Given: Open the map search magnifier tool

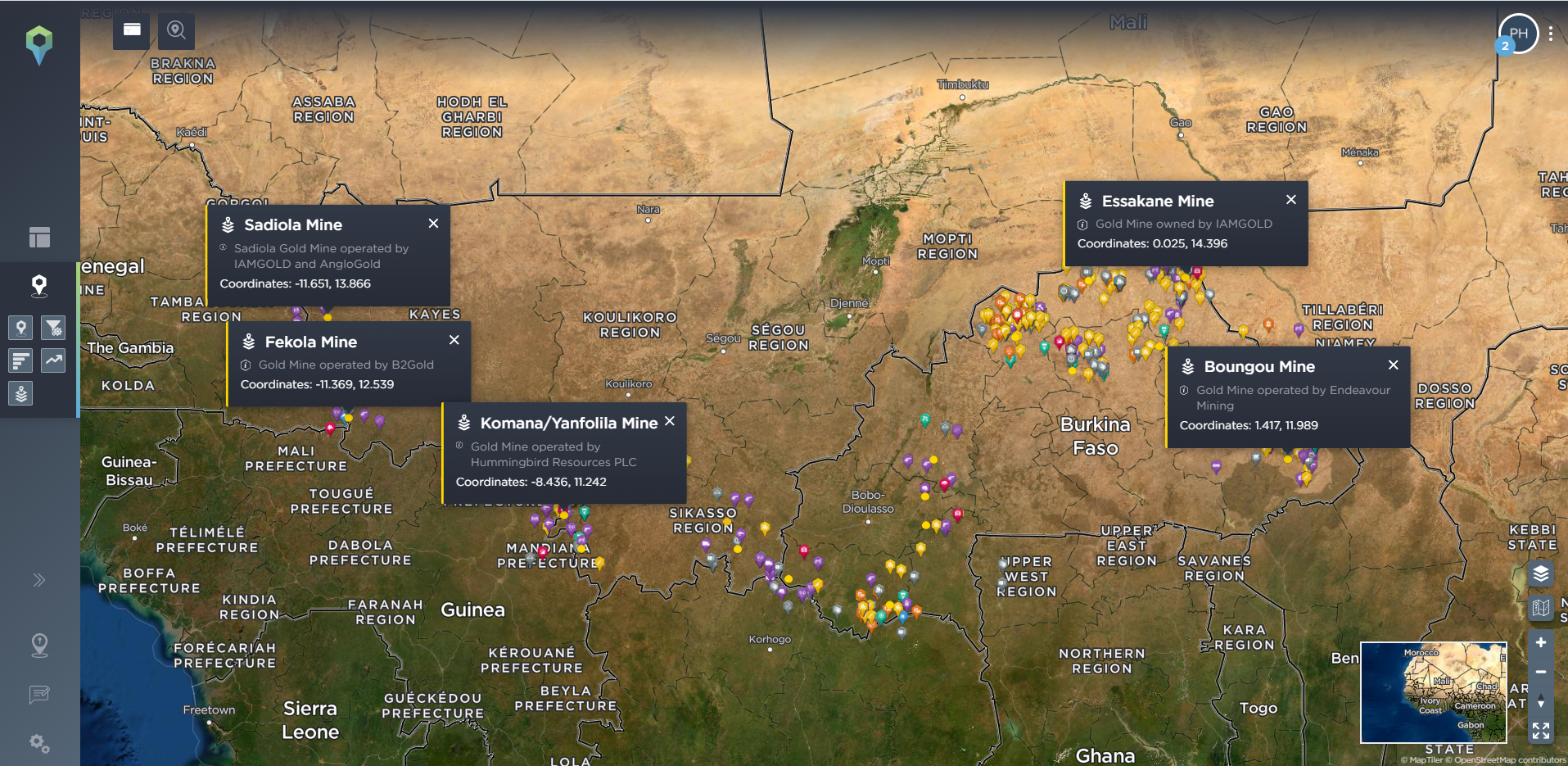Looking at the screenshot, I should (x=176, y=30).
